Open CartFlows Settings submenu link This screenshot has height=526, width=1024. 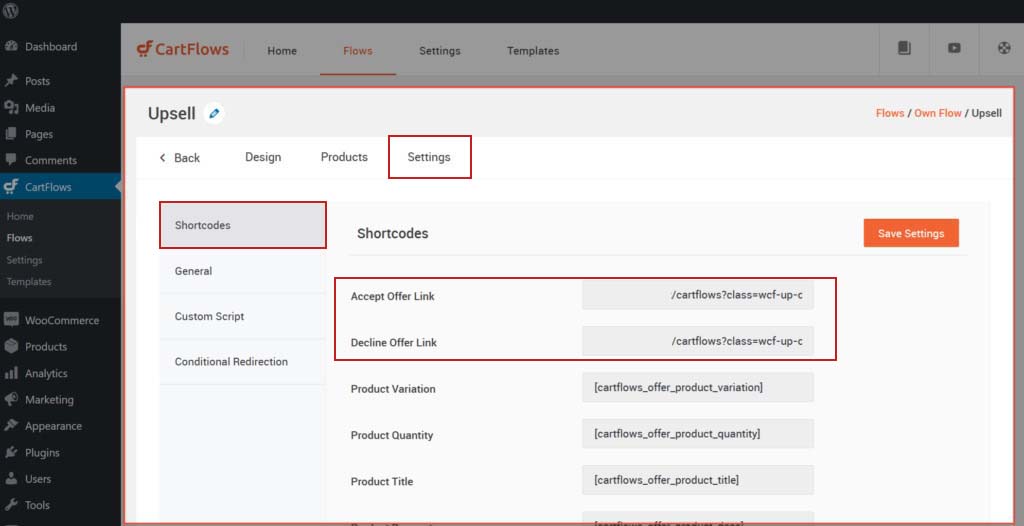click(x=25, y=260)
